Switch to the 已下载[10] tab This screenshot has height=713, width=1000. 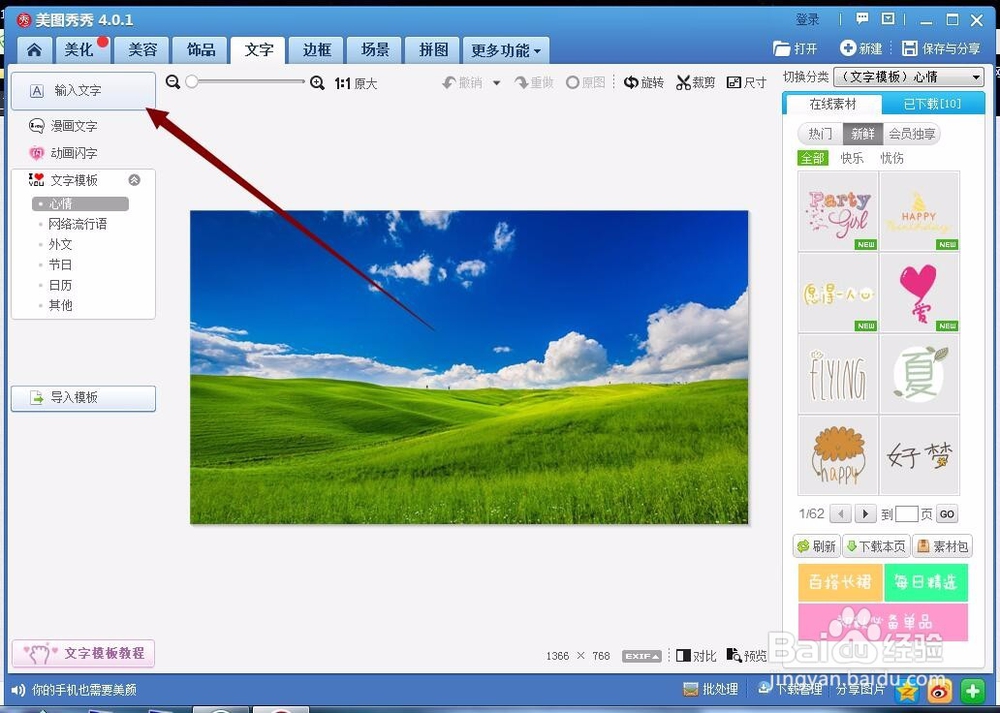932,104
